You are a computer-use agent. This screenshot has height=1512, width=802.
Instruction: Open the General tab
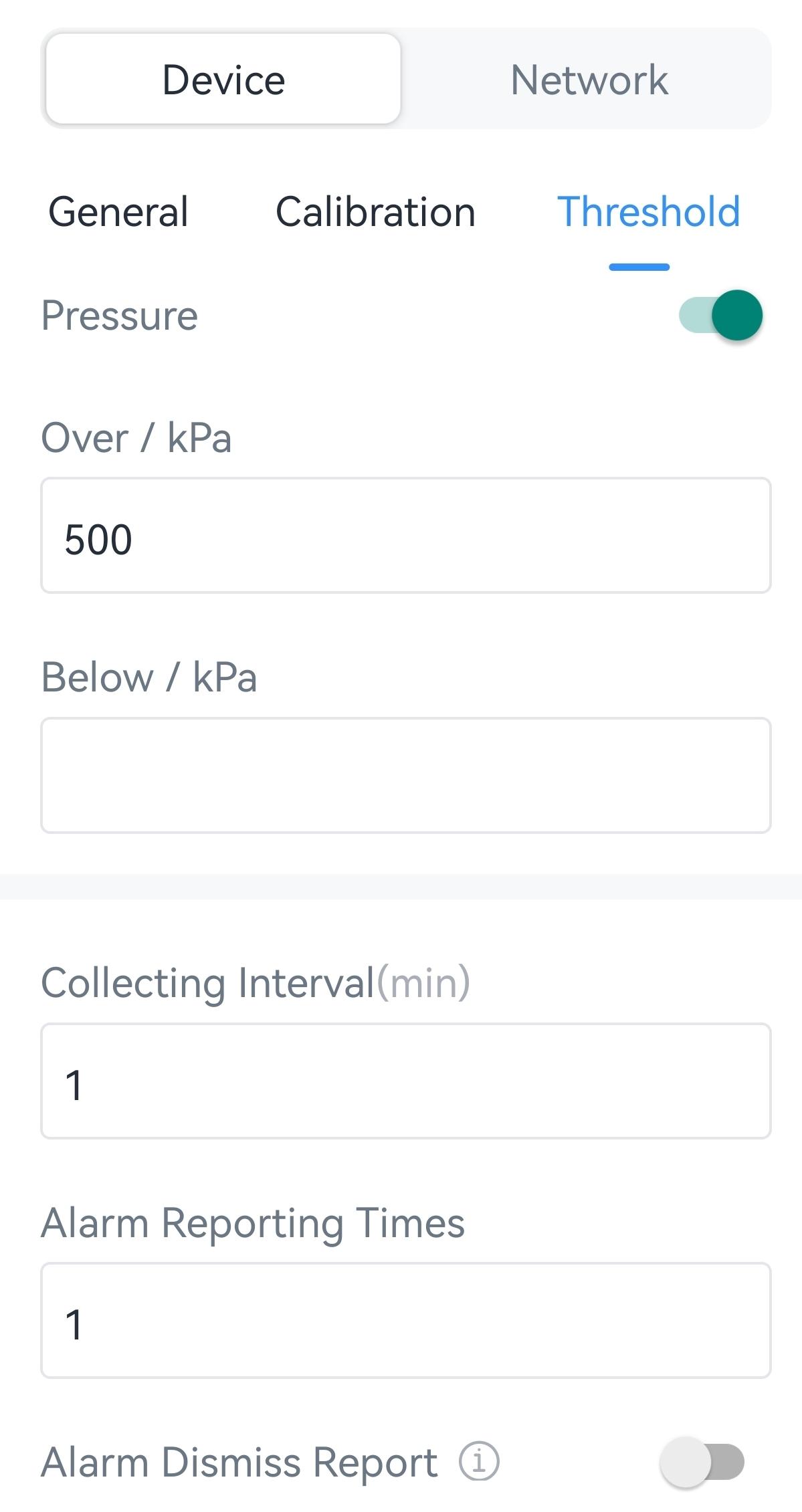(x=118, y=212)
